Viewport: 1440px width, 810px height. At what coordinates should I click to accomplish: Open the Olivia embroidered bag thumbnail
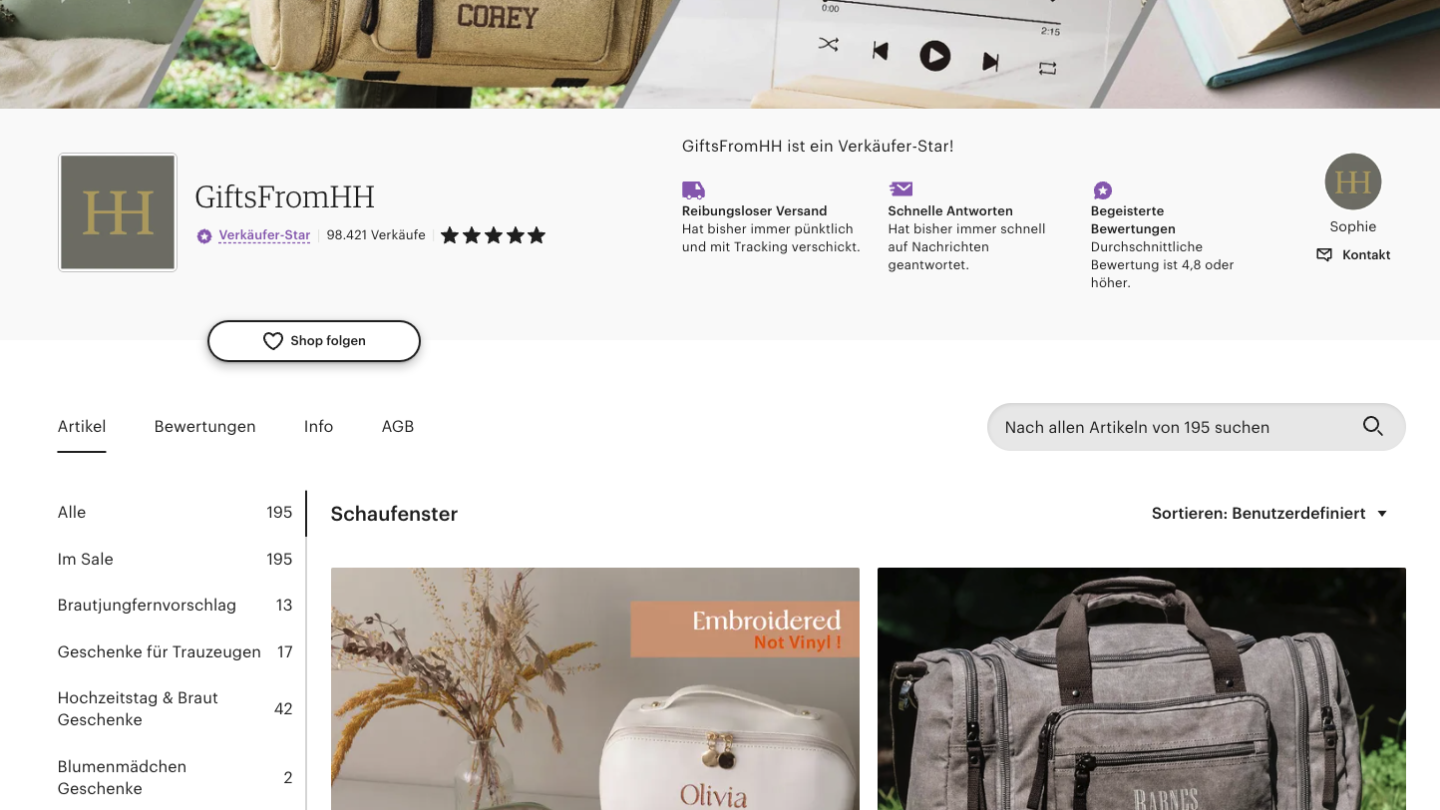pos(595,689)
